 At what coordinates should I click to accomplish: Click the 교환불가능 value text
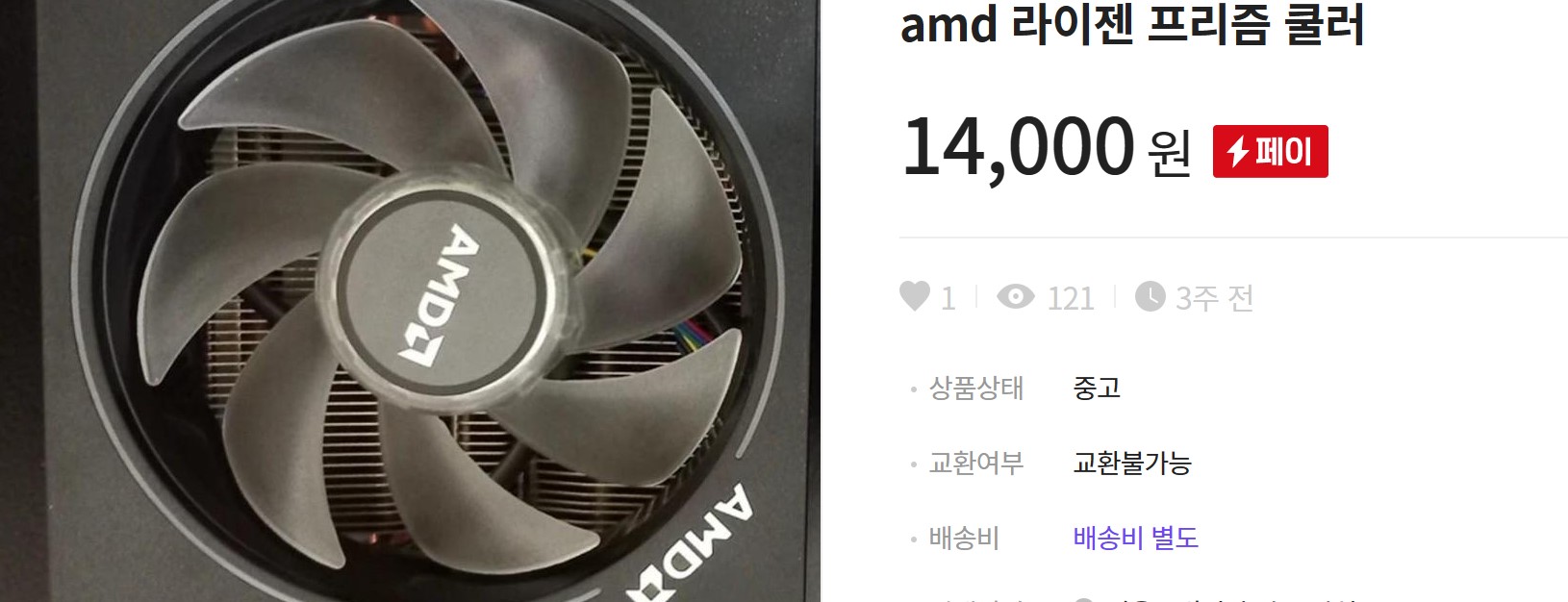point(1132,463)
